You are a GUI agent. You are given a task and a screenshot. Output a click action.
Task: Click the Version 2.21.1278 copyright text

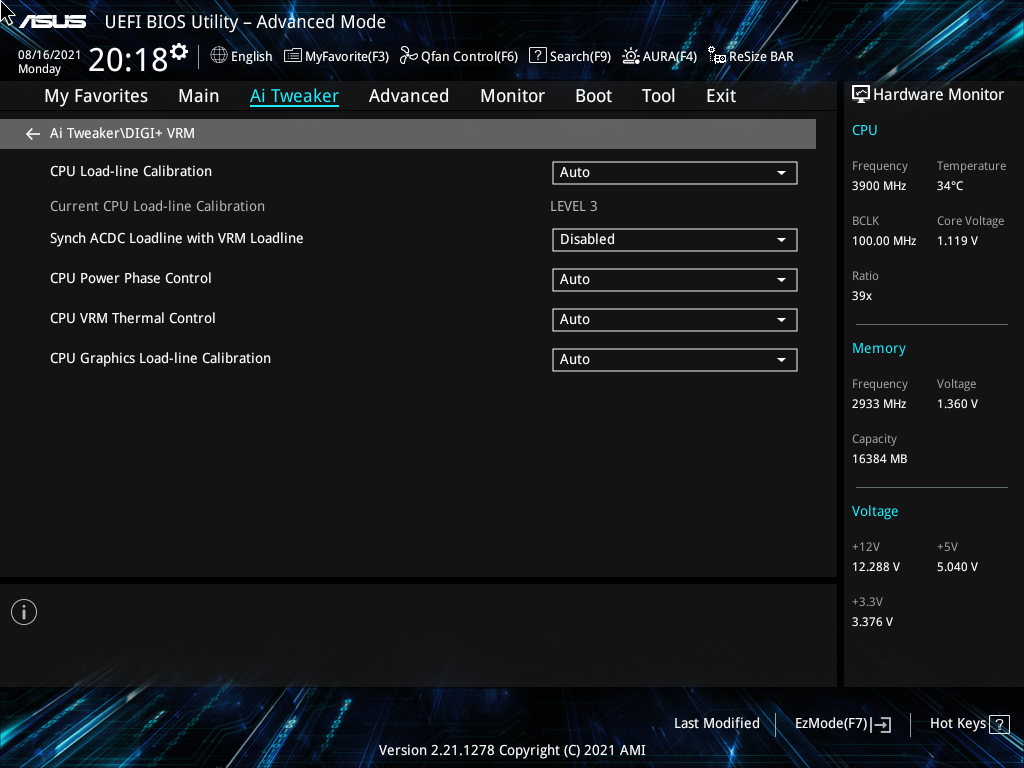coord(512,750)
